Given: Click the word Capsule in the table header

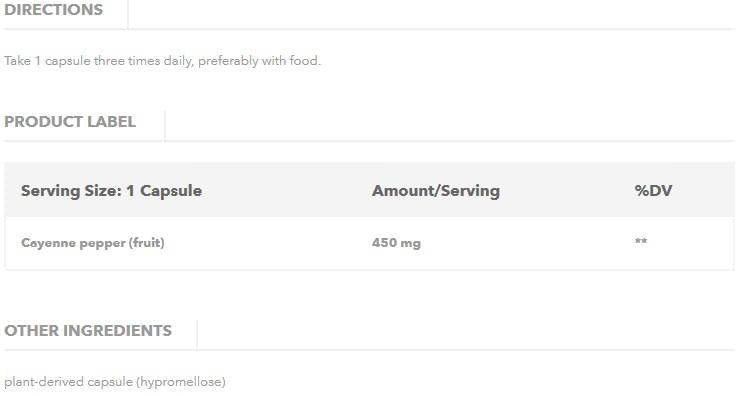Looking at the screenshot, I should tap(171, 191).
